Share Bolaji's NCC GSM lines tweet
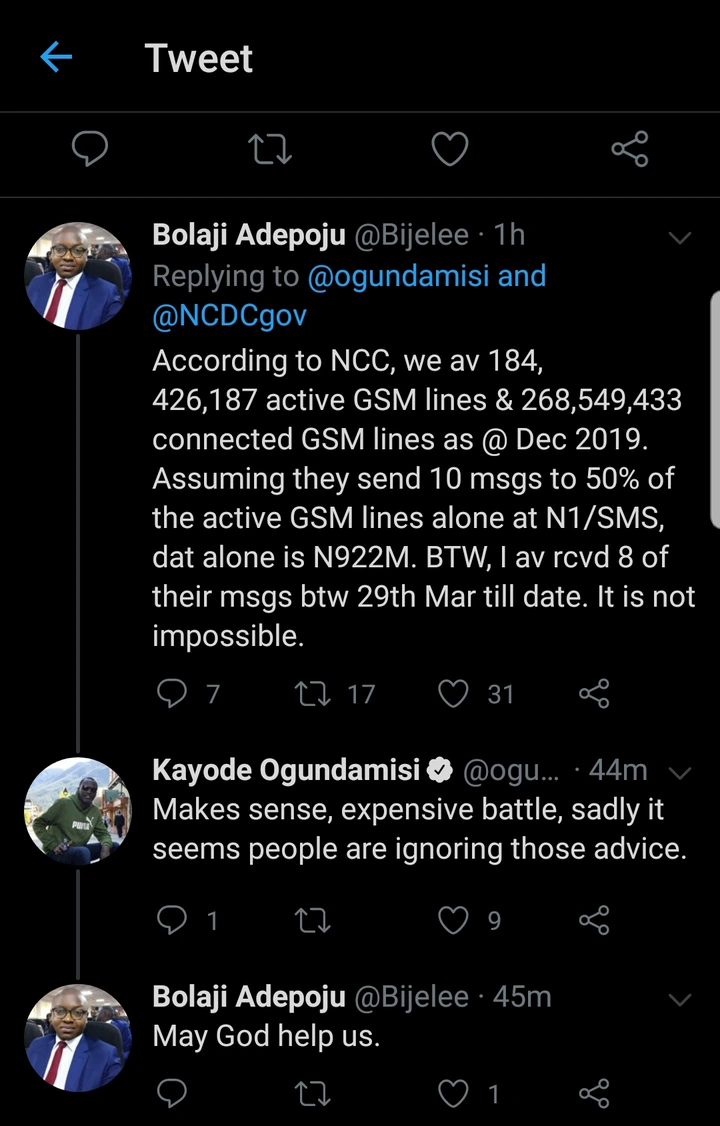720x1126 pixels. tap(594, 693)
